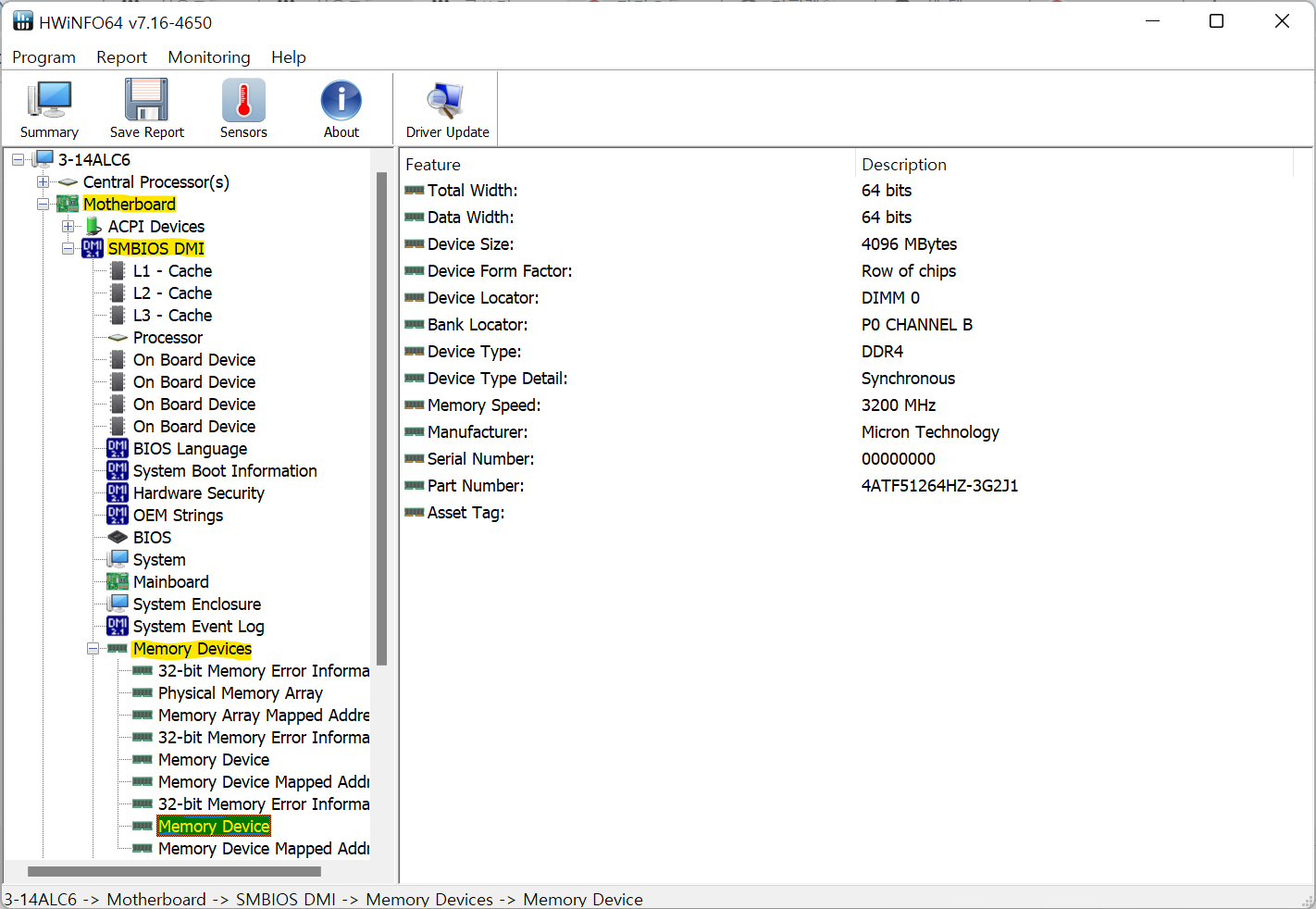Screen dimensions: 1316x909
Task: Click the chip icon next to L1 - Cache
Action: point(118,270)
